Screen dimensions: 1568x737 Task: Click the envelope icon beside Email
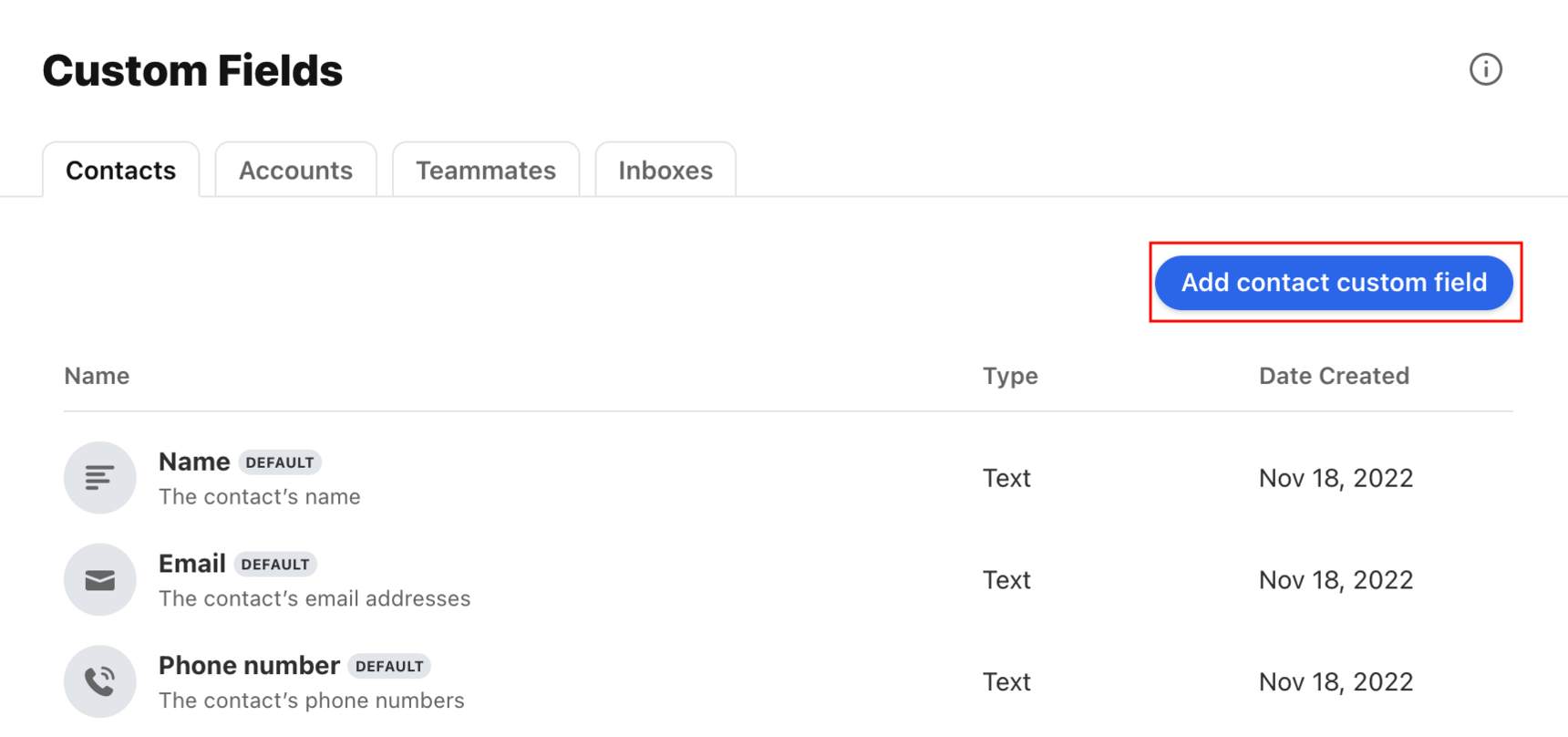point(100,580)
